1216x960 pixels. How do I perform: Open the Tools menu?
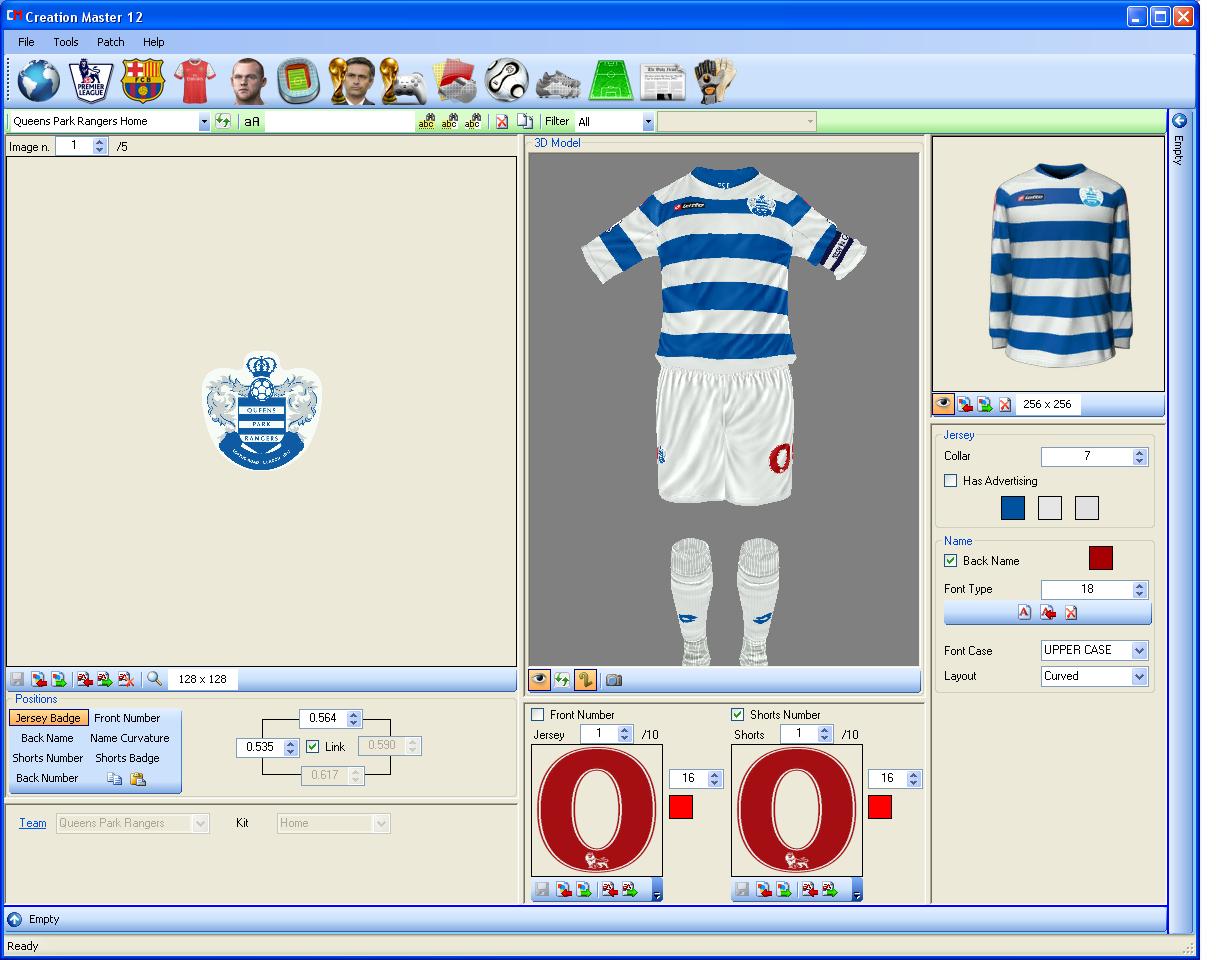click(x=65, y=42)
